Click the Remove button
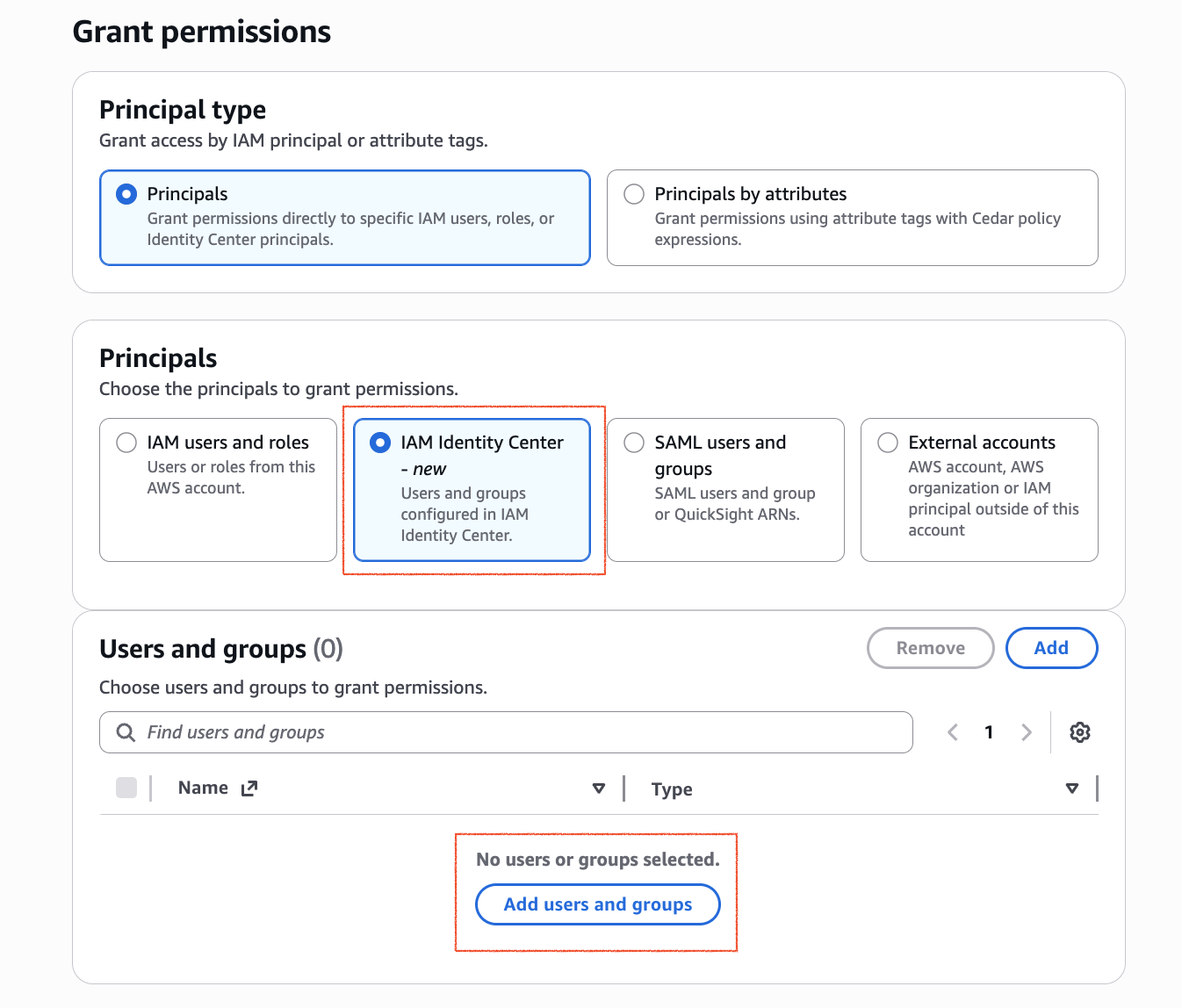Viewport: 1182px width, 1008px height. 931,648
